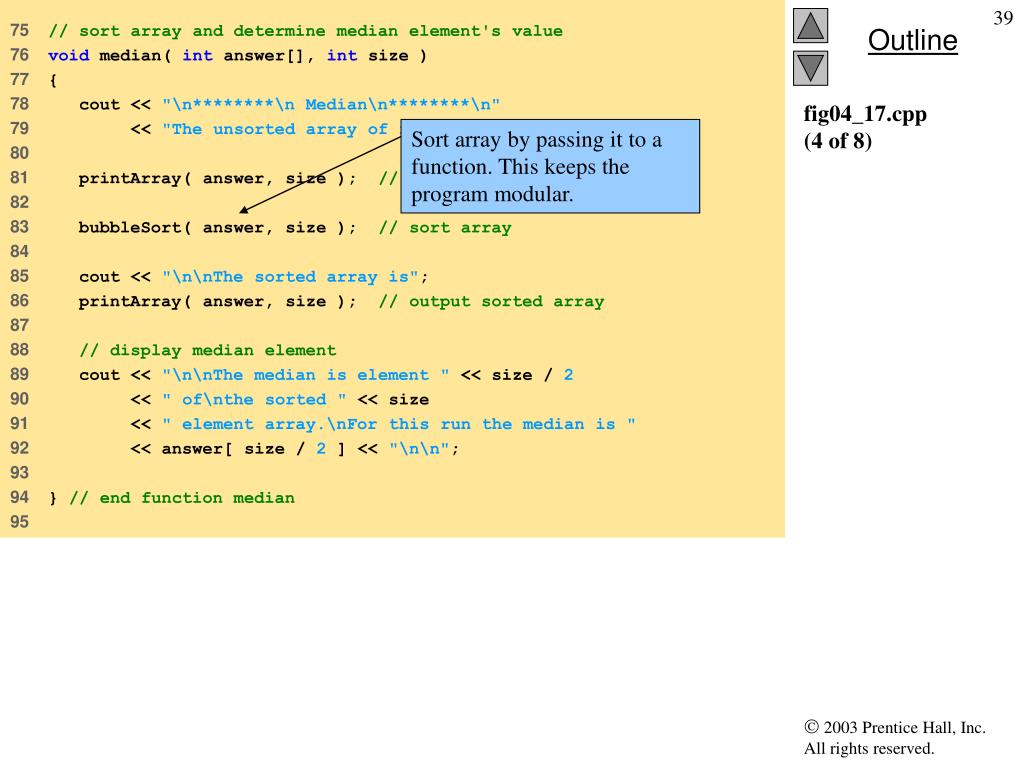Click the down arrow navigation button
This screenshot has width=1024, height=768.
tap(810, 68)
